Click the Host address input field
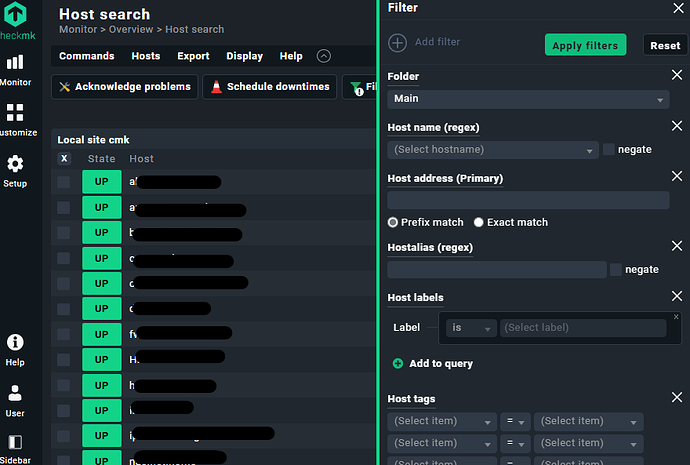 tap(528, 200)
